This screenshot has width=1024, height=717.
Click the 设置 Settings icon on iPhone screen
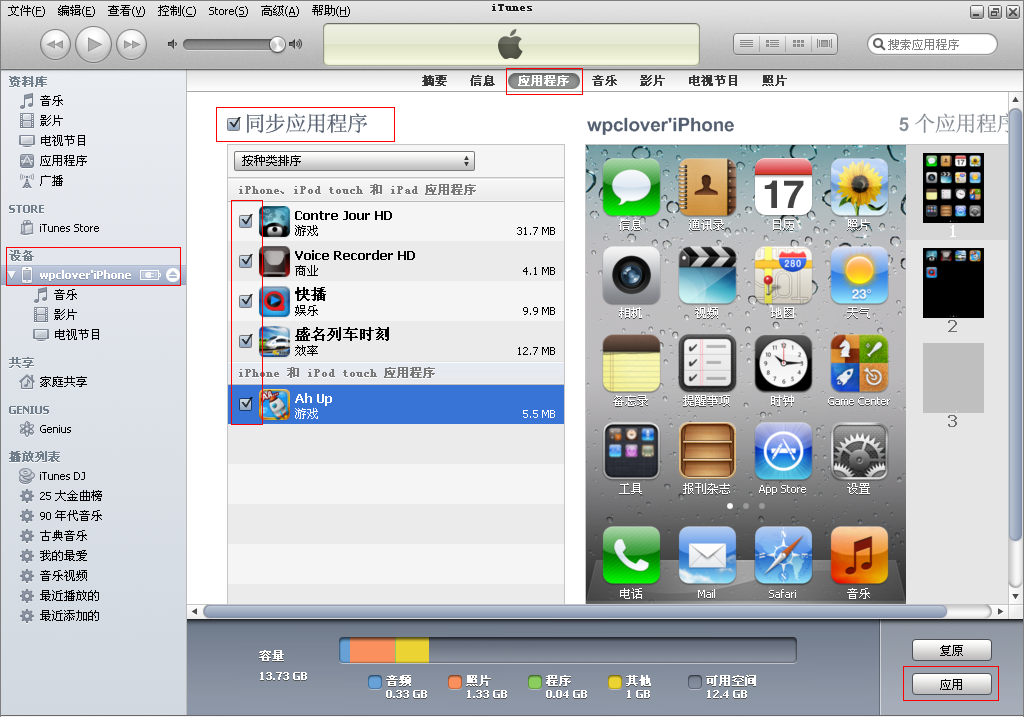(859, 451)
